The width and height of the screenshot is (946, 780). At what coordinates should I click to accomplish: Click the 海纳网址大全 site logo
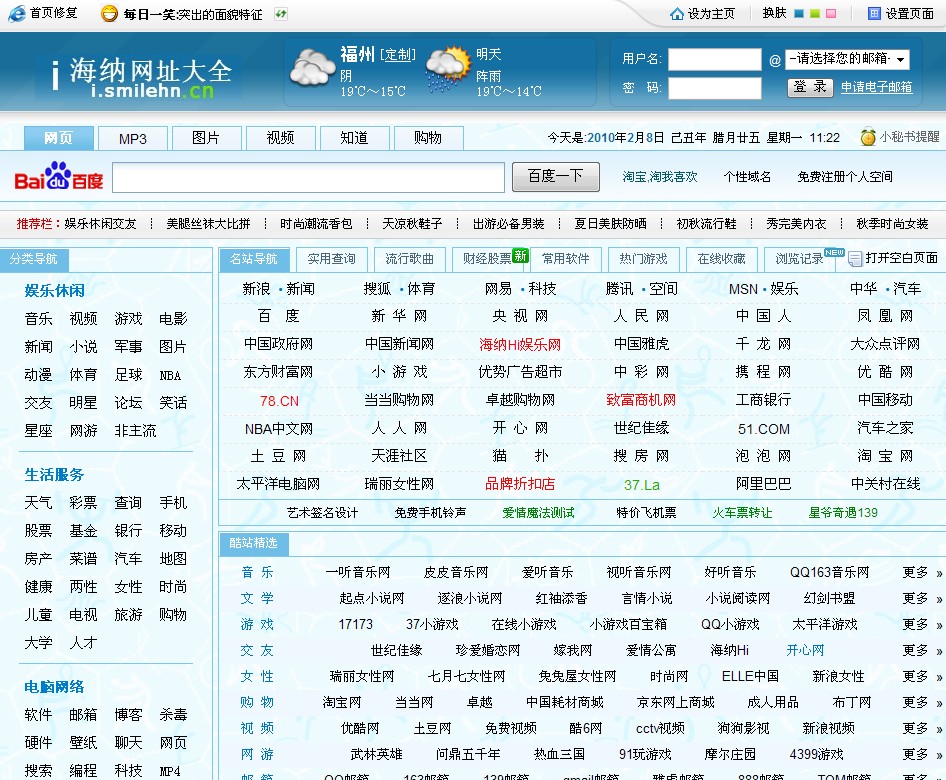click(142, 77)
